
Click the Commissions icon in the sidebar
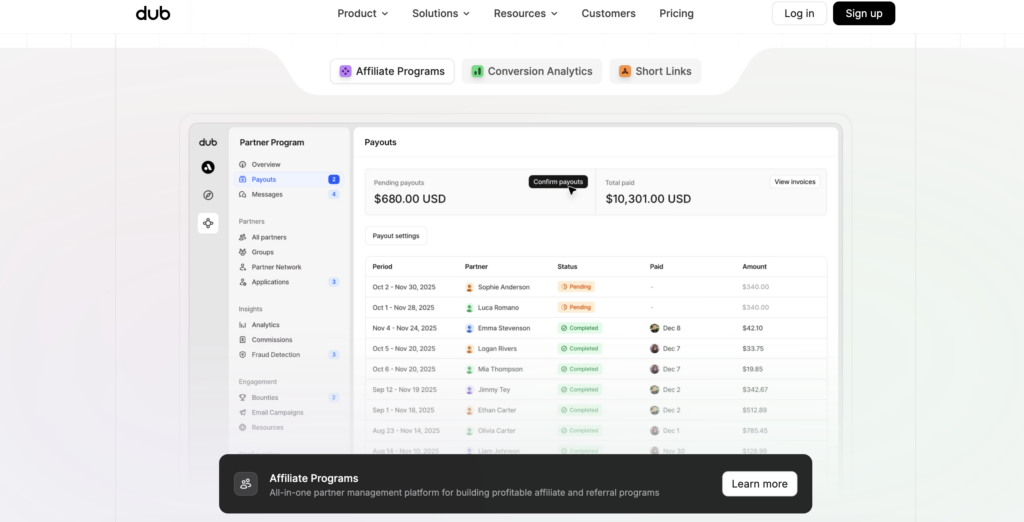pos(242,340)
